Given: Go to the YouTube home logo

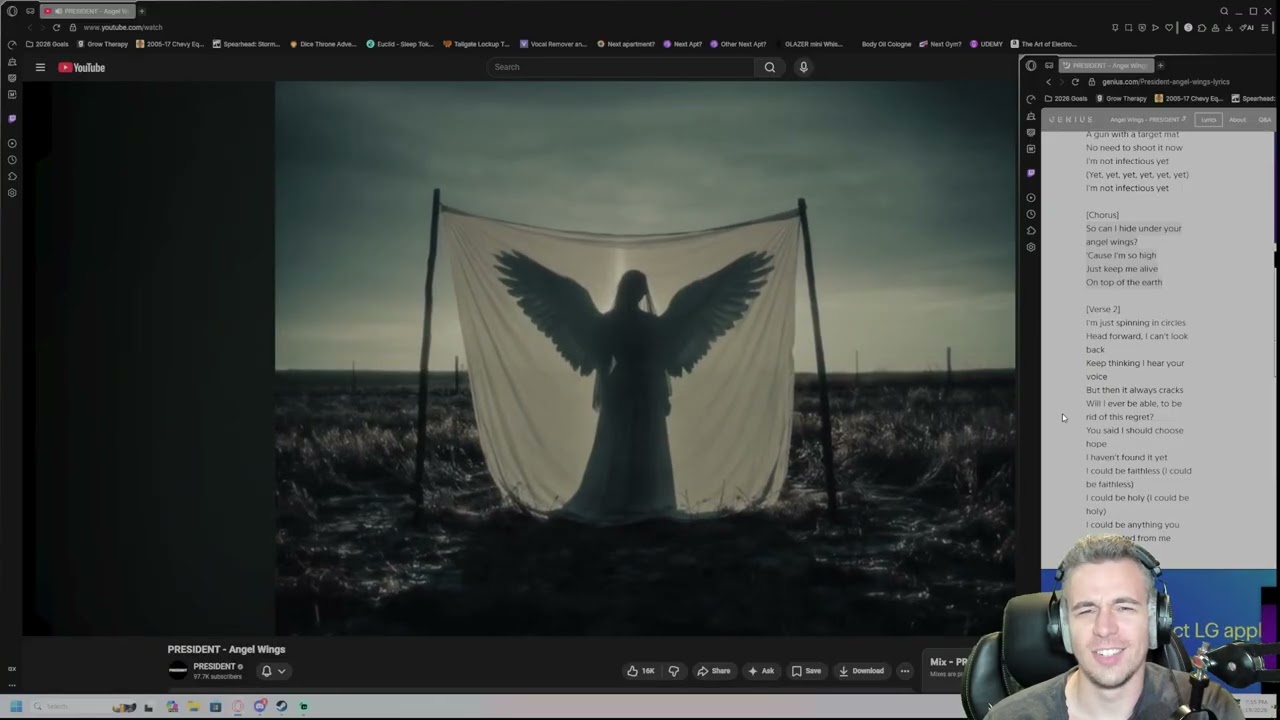Looking at the screenshot, I should tap(82, 67).
